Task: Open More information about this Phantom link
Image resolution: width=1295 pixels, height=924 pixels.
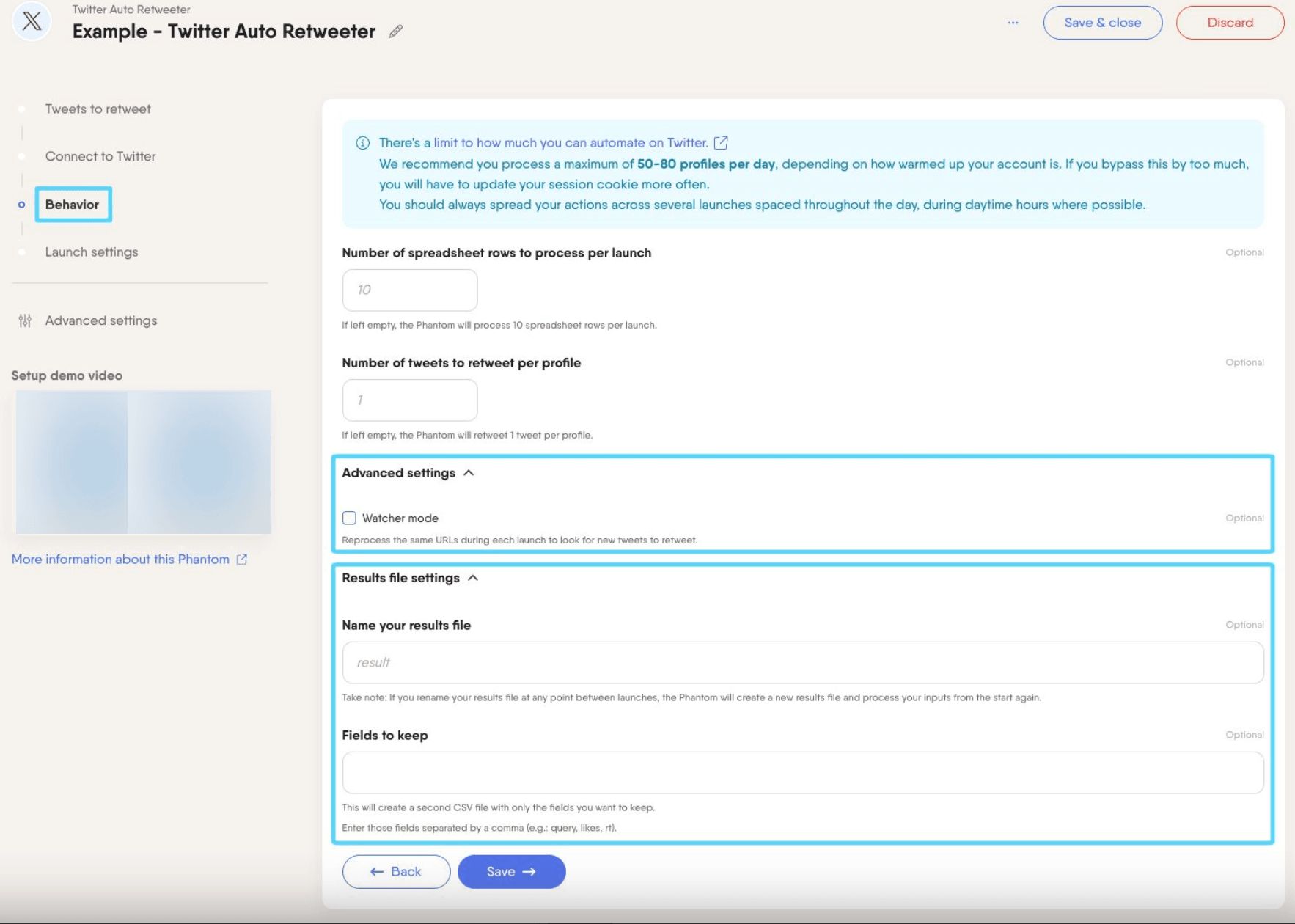Action: click(120, 559)
